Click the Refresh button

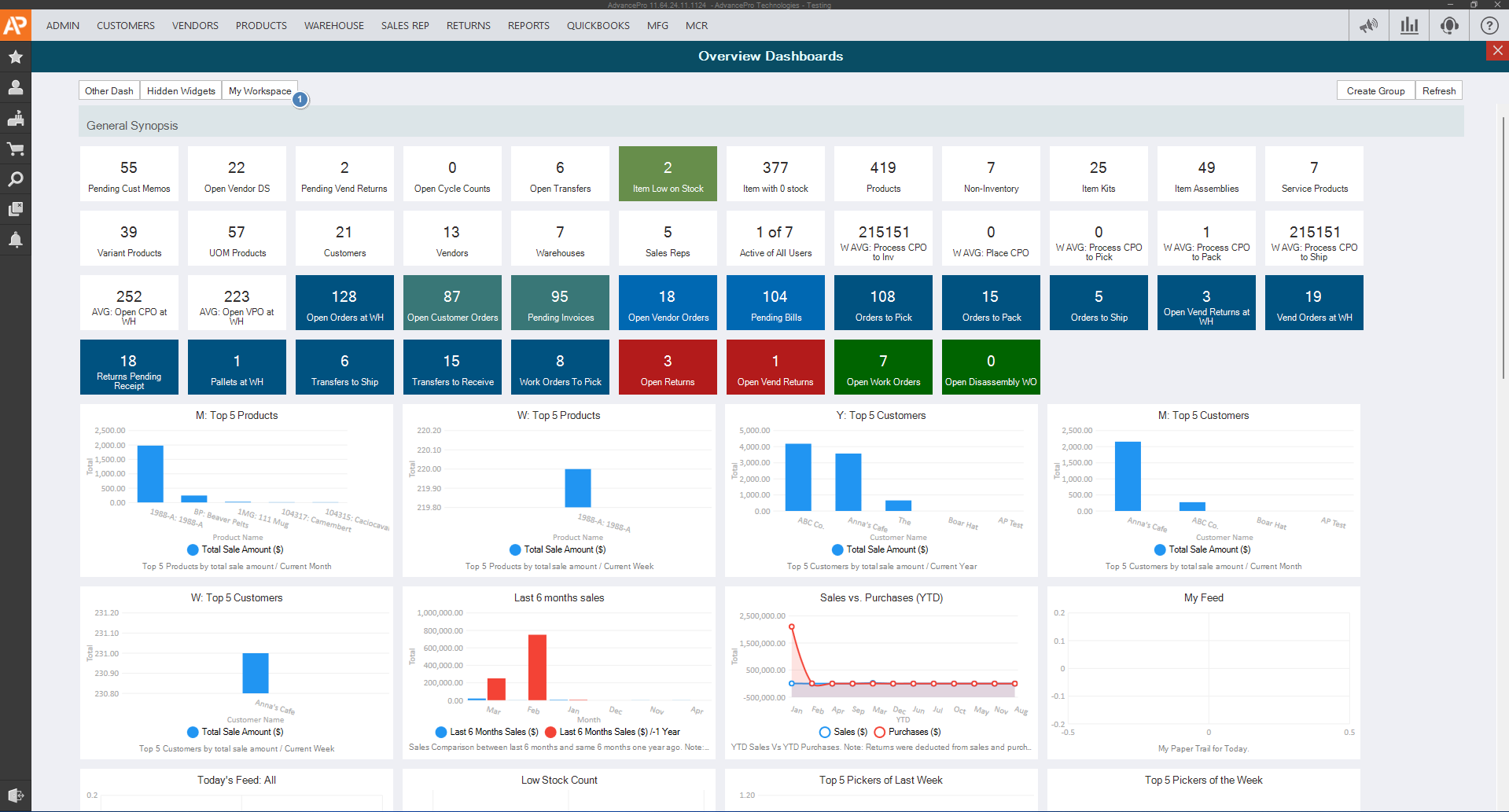tap(1438, 90)
